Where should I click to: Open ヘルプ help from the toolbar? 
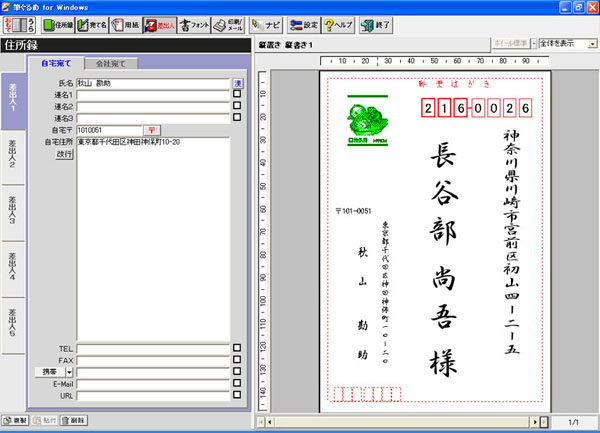tap(337, 24)
